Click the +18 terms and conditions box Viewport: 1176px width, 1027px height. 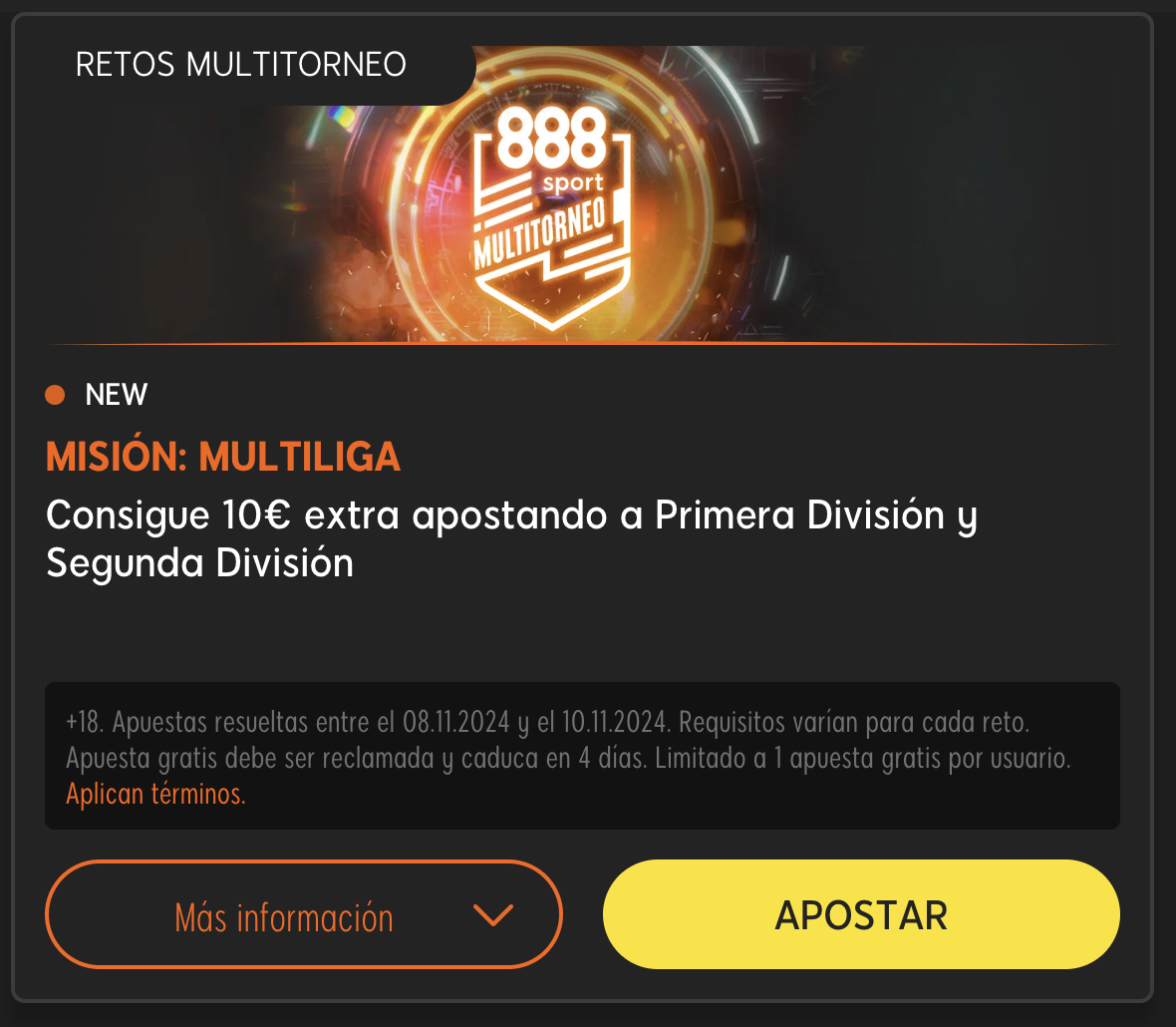pos(582,756)
